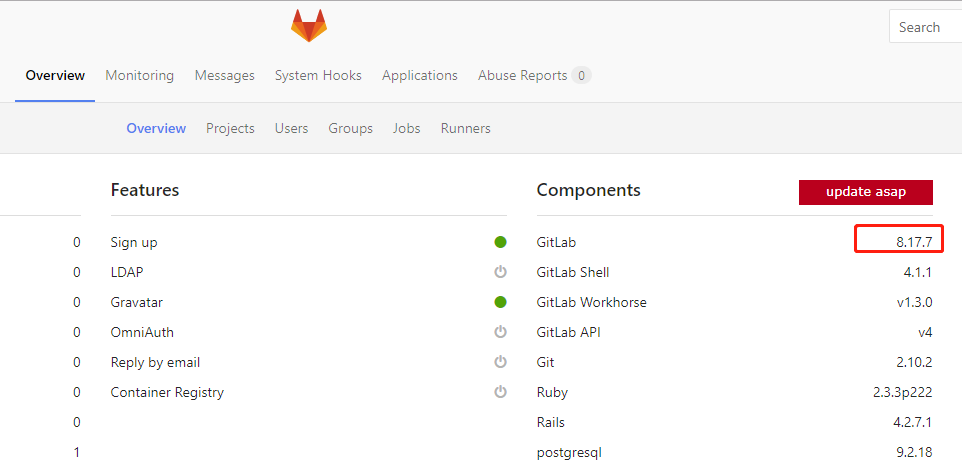Go to the Jobs sub-navigation link

[406, 128]
